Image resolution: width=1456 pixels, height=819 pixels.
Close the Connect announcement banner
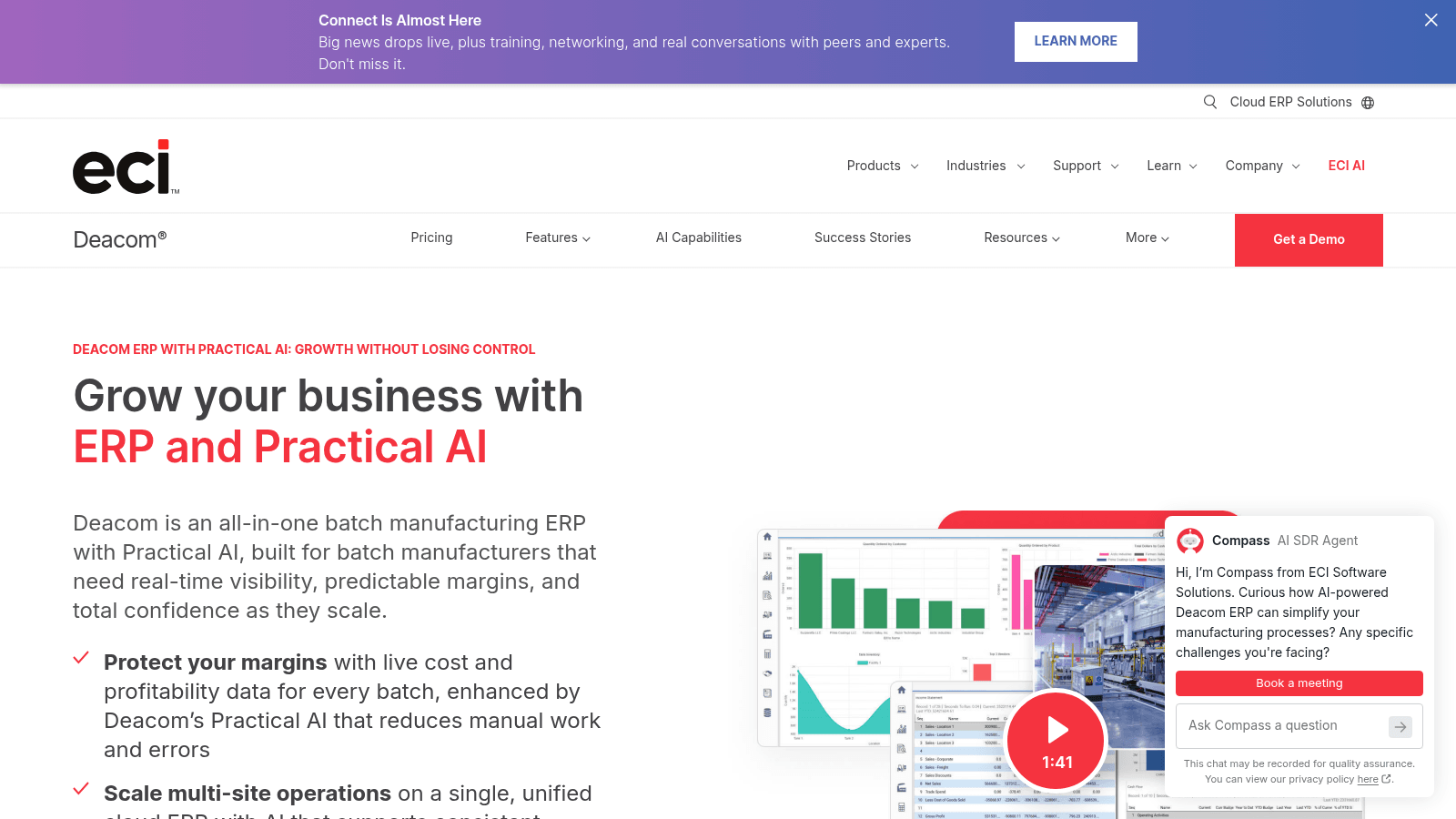tap(1431, 20)
